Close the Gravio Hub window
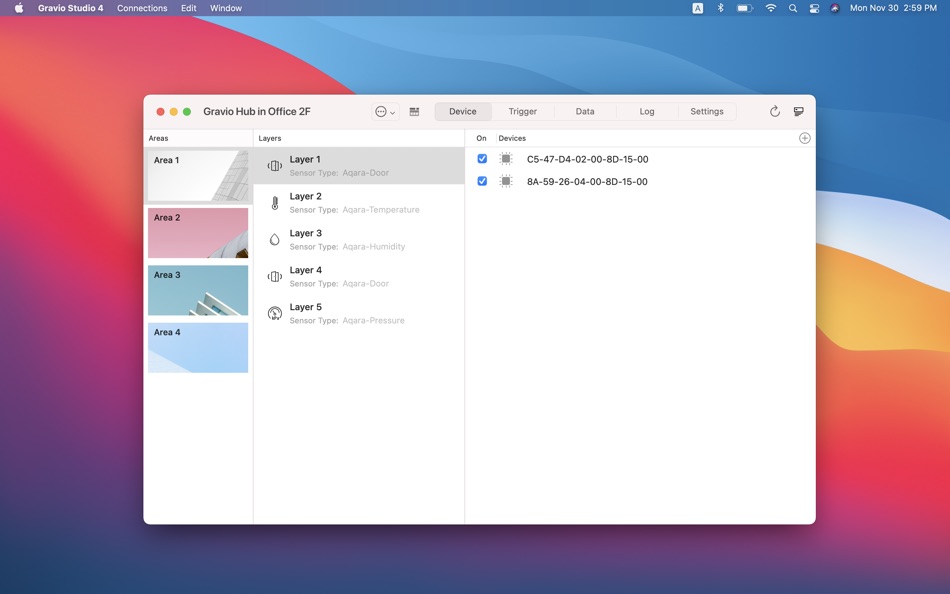The width and height of the screenshot is (950, 594). pos(161,112)
